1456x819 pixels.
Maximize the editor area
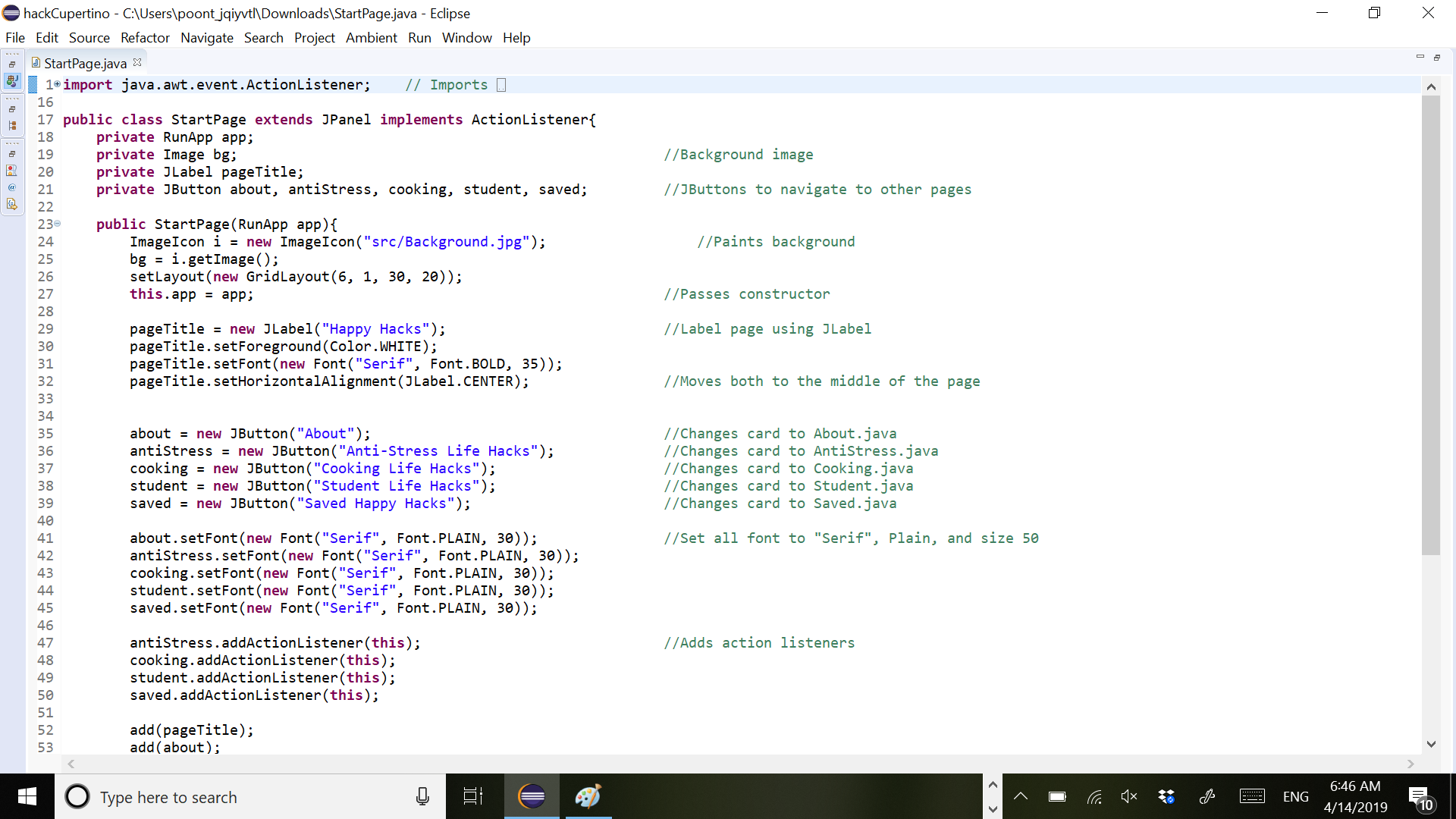[1436, 58]
